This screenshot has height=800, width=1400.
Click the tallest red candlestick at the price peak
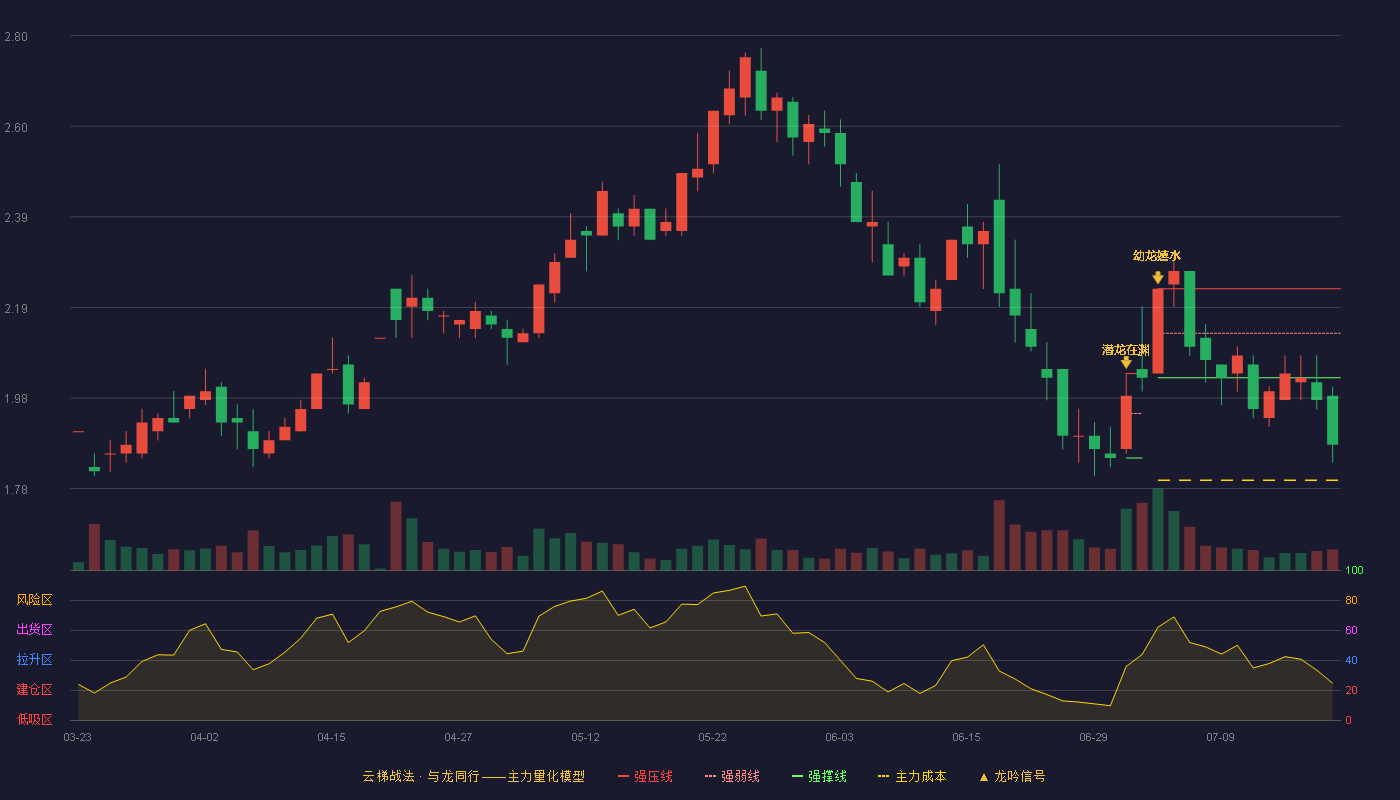[x=745, y=77]
